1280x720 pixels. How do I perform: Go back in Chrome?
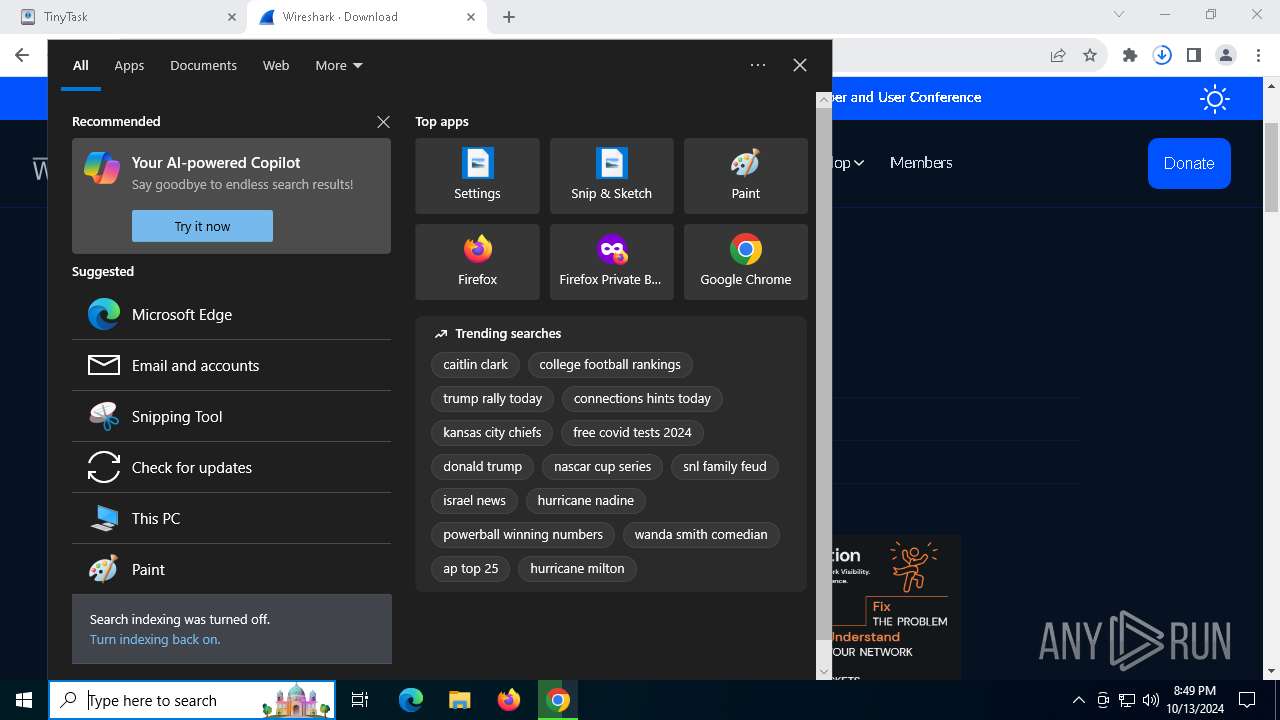click(x=22, y=56)
